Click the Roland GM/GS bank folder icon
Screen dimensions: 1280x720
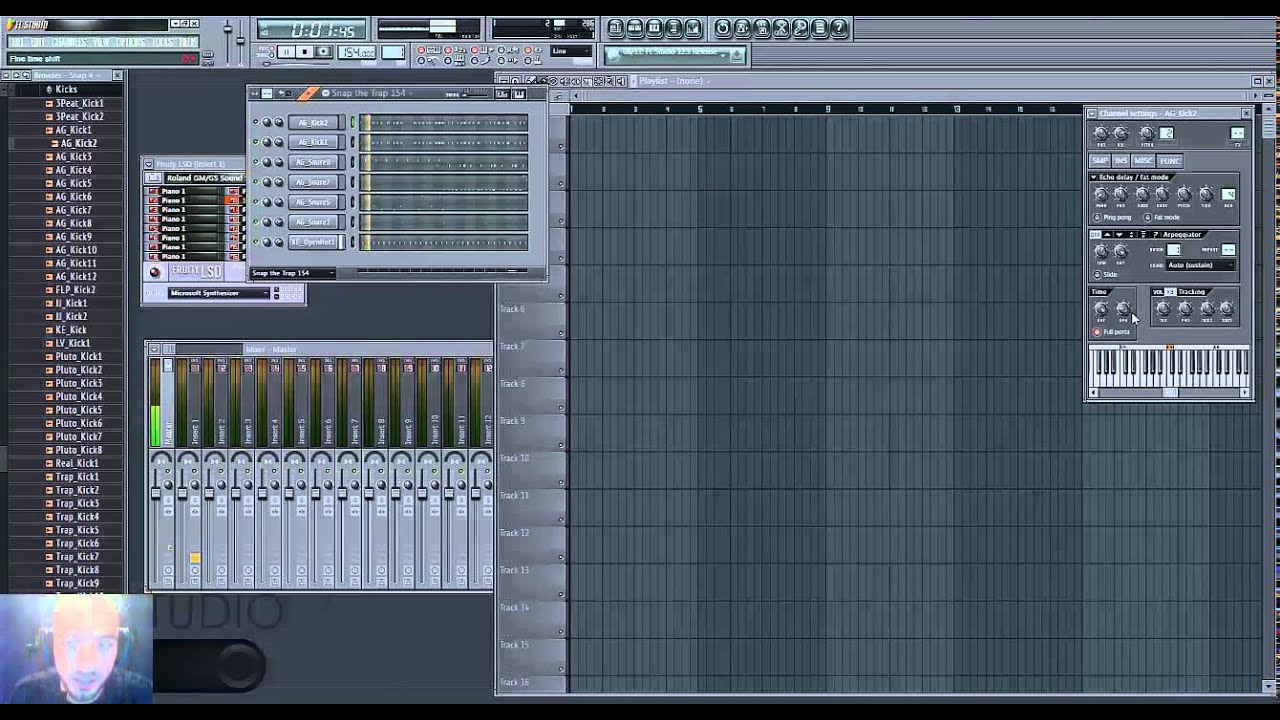(153, 178)
